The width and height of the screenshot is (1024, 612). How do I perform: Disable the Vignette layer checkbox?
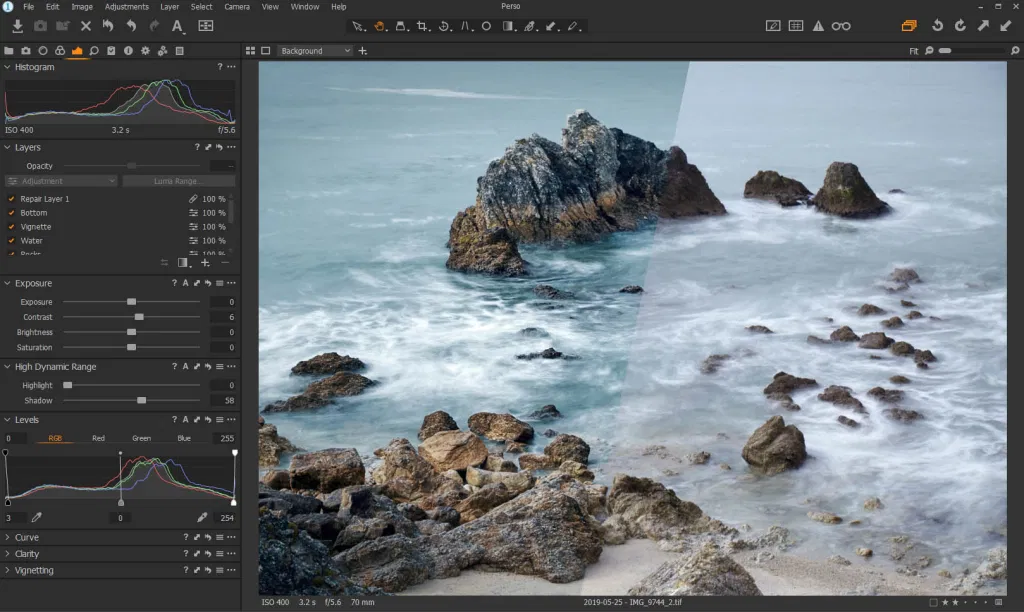[x=11, y=227]
